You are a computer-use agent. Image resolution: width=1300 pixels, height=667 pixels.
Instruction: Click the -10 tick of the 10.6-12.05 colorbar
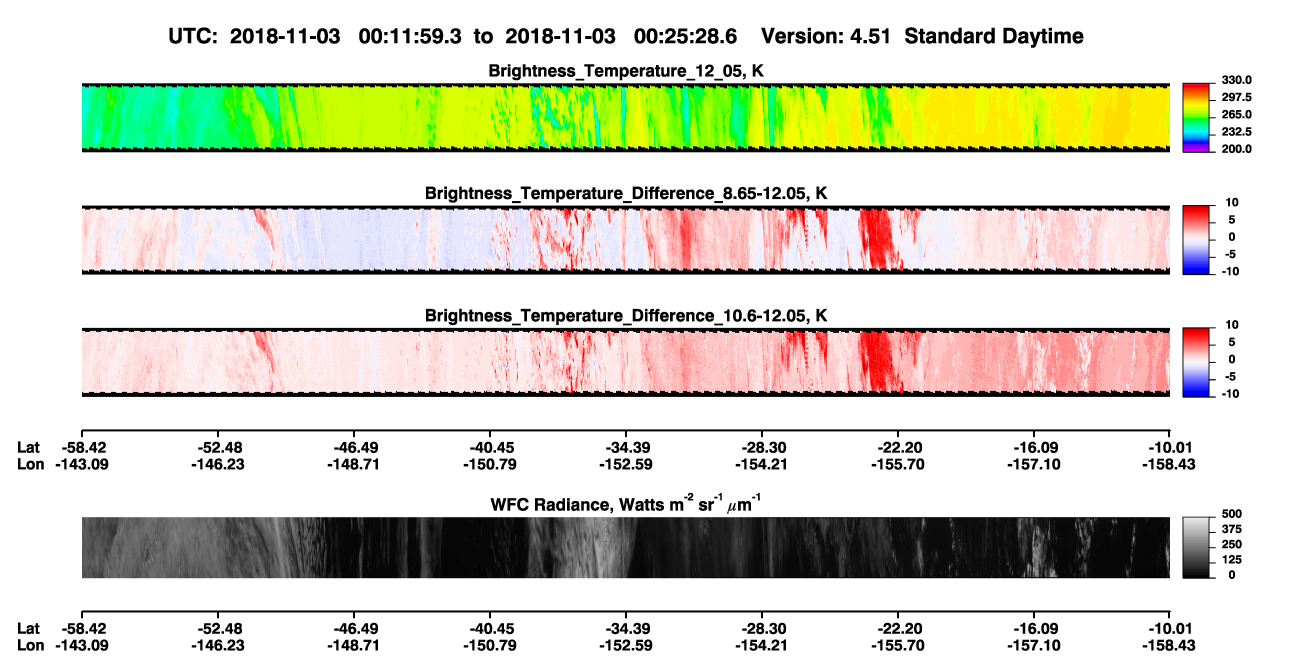(1230, 394)
